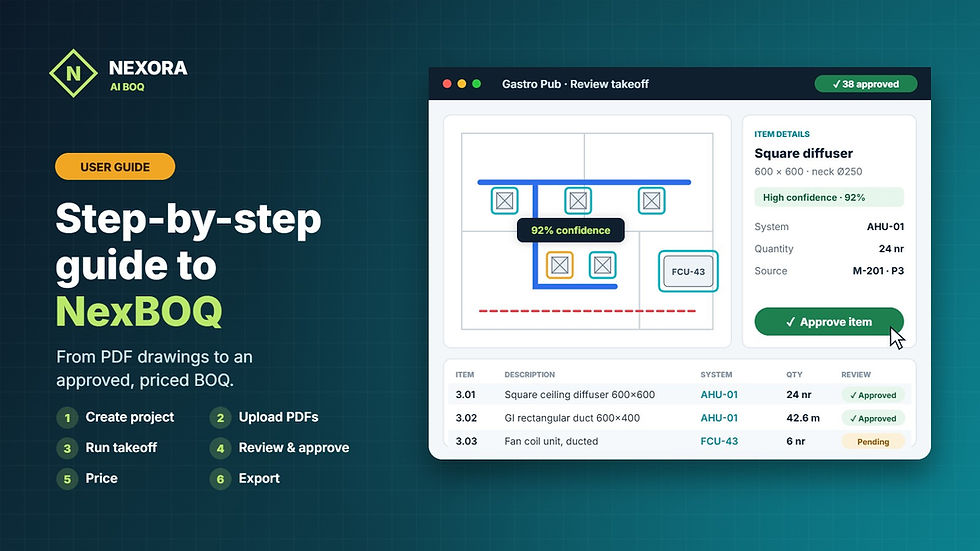Image resolution: width=980 pixels, height=551 pixels.
Task: Click Approved badge for item 3.02
Action: click(x=873, y=418)
